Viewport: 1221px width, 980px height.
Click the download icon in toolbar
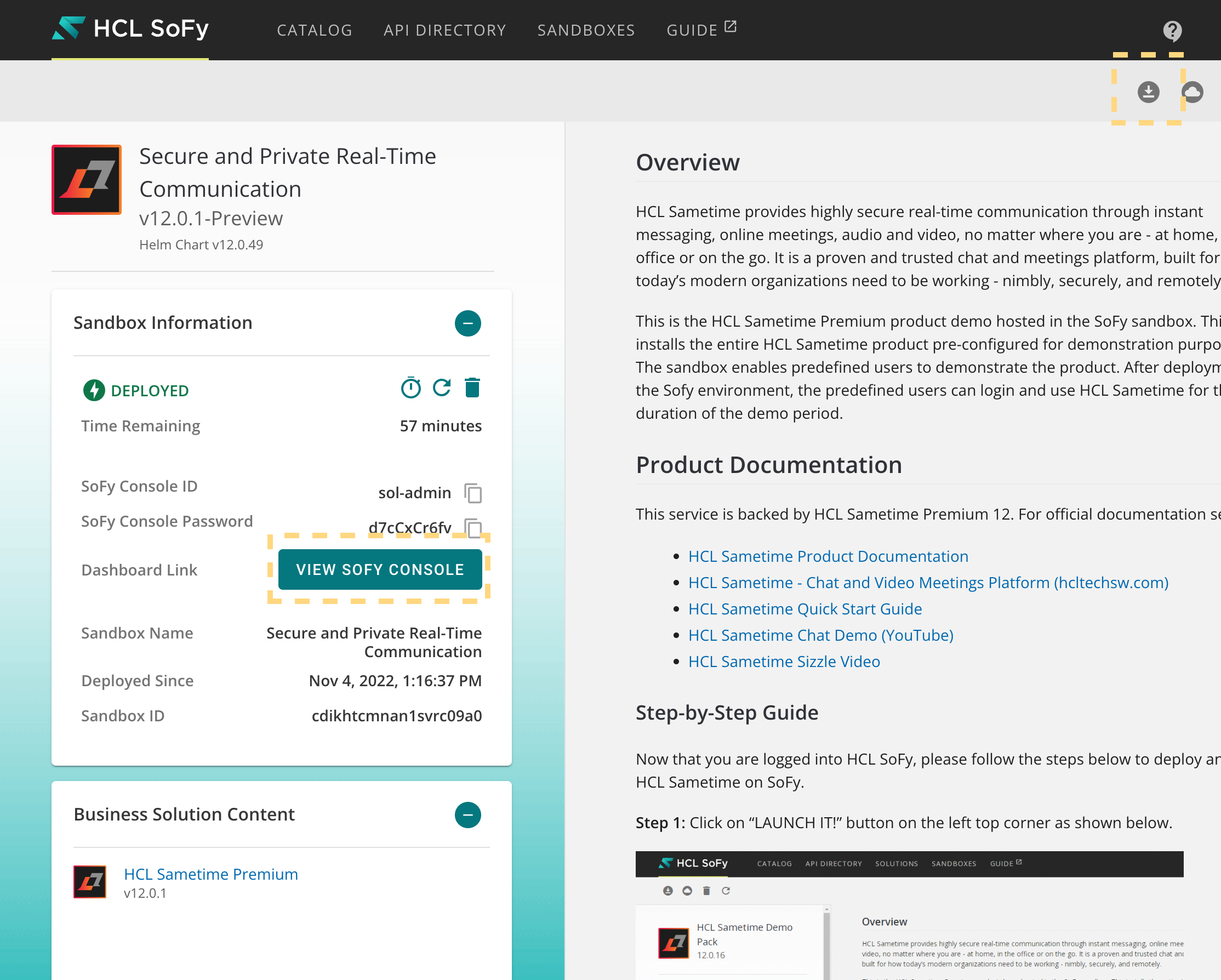[1149, 92]
